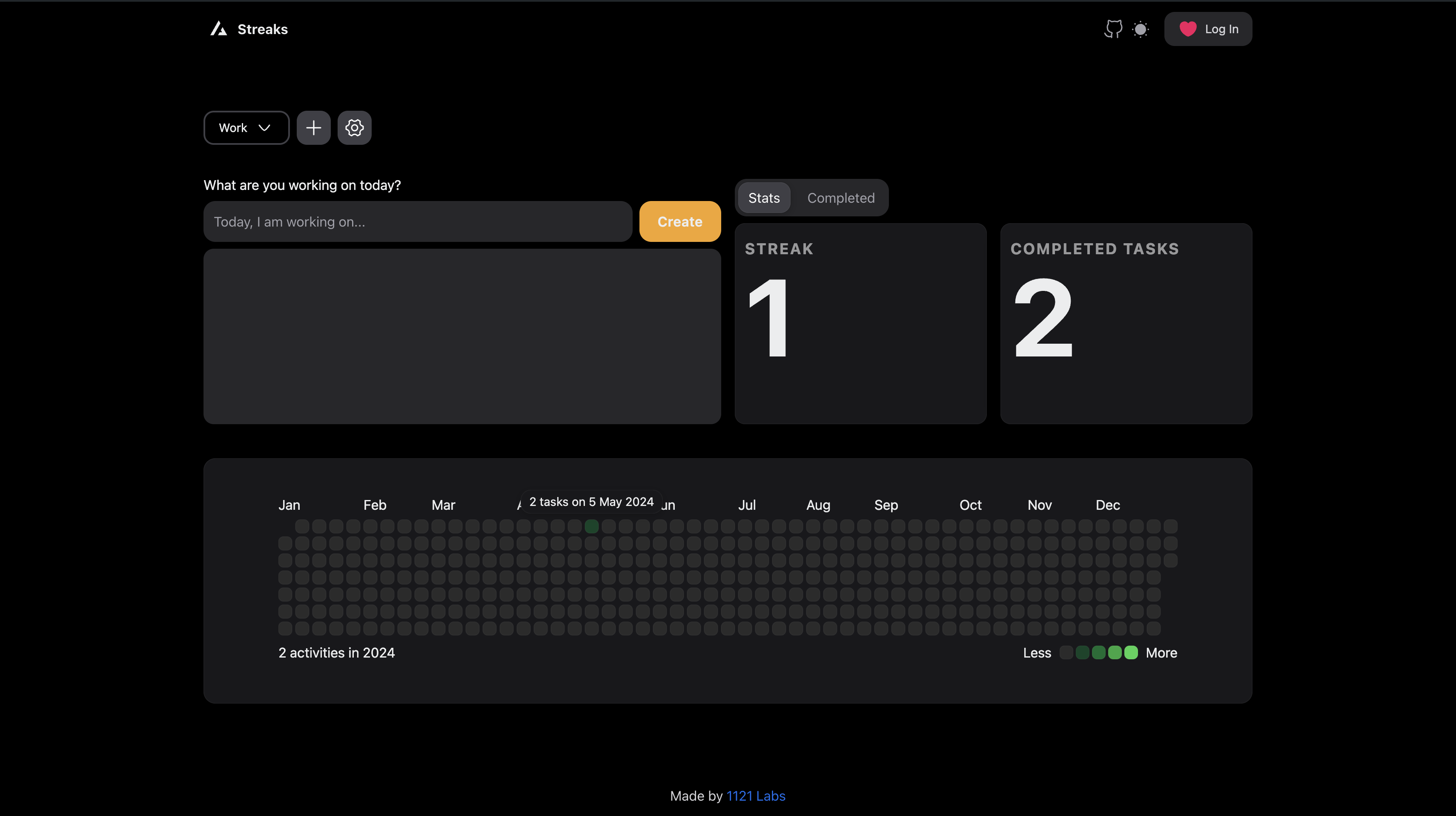The height and width of the screenshot is (816, 1456).
Task: Open the 1121 Labs link
Action: coord(756,796)
